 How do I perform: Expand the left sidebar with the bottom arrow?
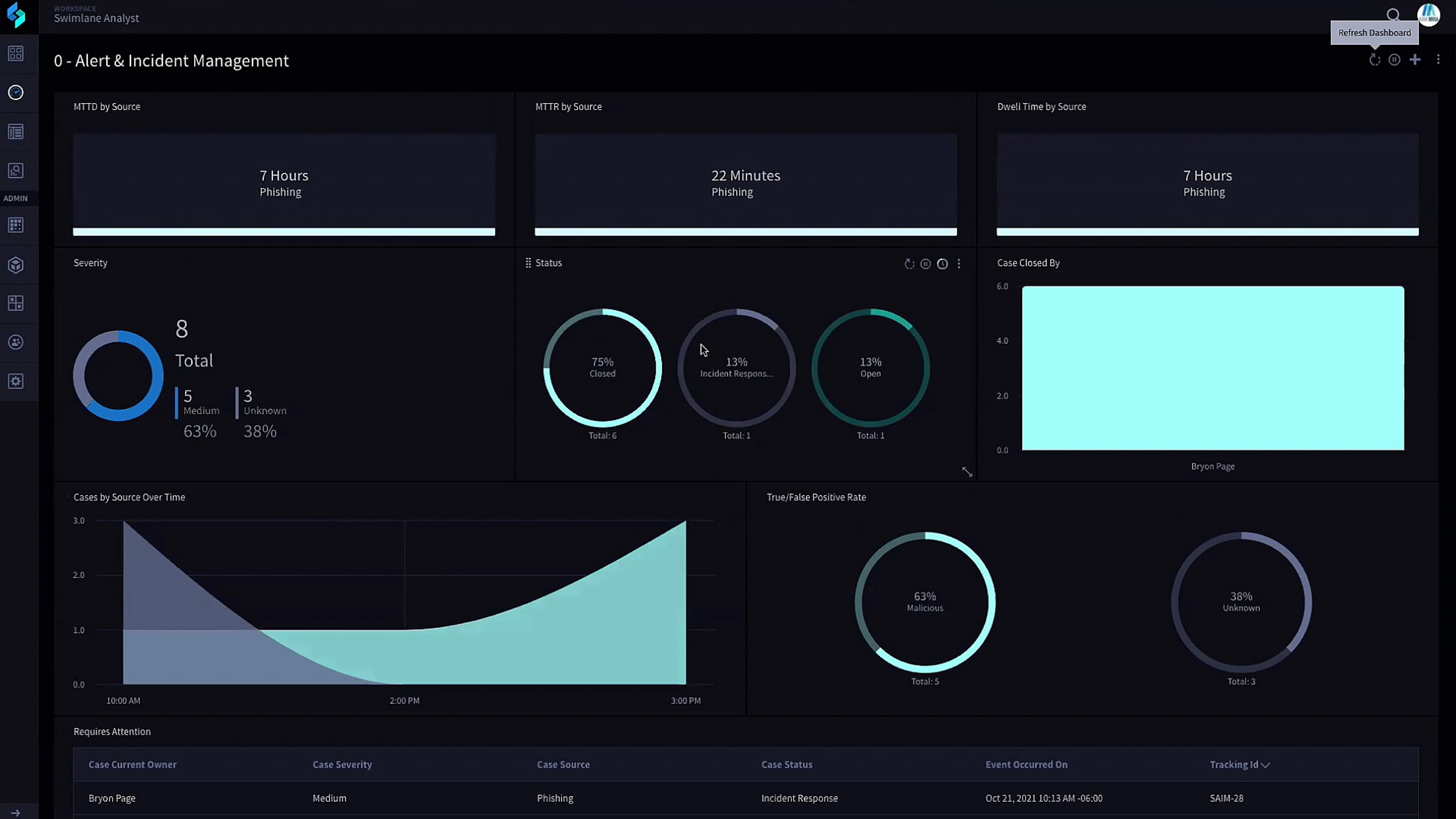[16, 812]
